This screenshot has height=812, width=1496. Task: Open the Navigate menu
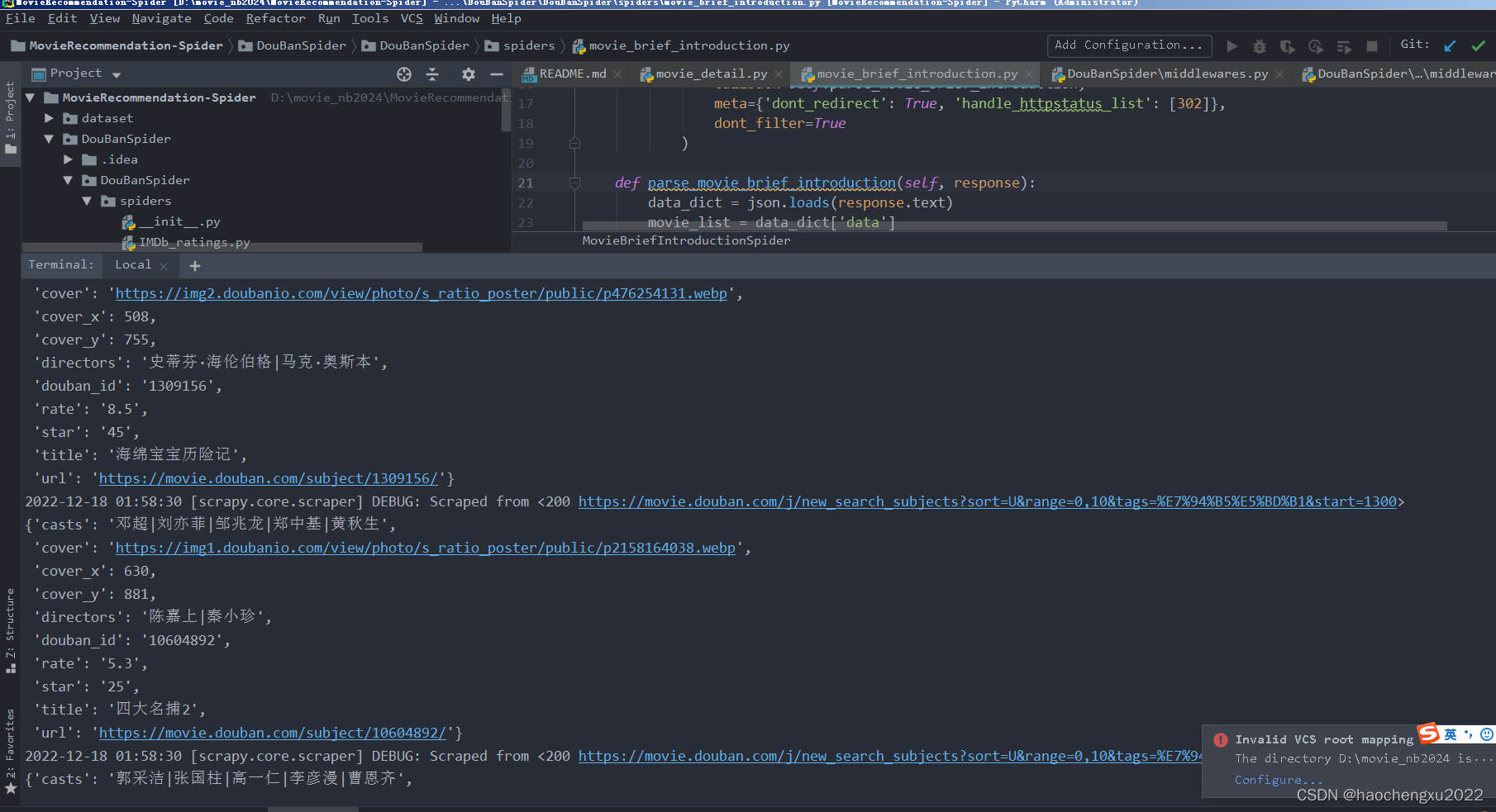click(x=161, y=18)
